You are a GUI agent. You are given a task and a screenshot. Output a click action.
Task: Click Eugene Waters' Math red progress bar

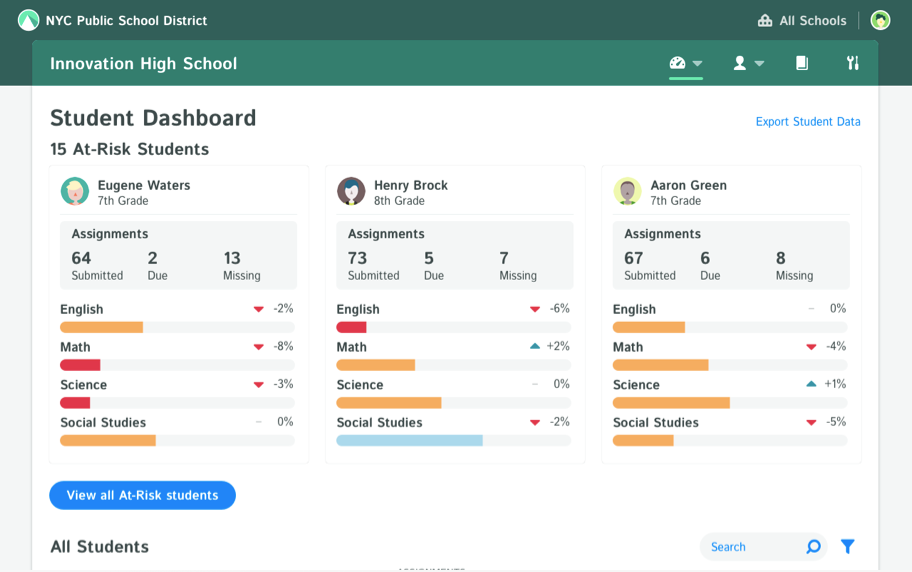(x=80, y=365)
